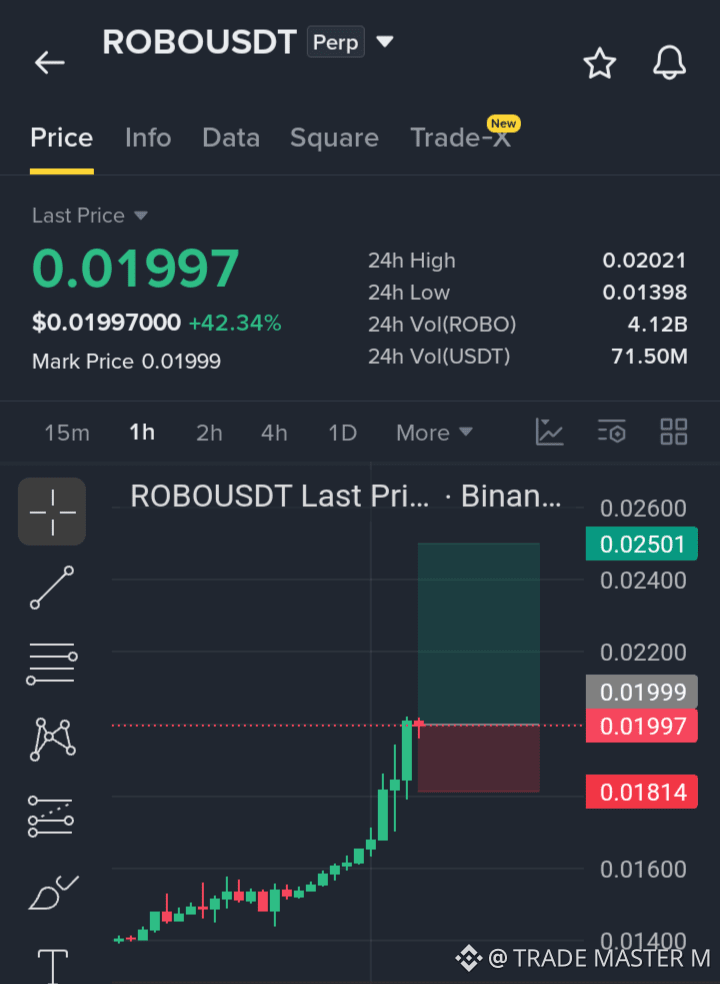Switch to the Price tab
The image size is (720, 984).
(62, 137)
